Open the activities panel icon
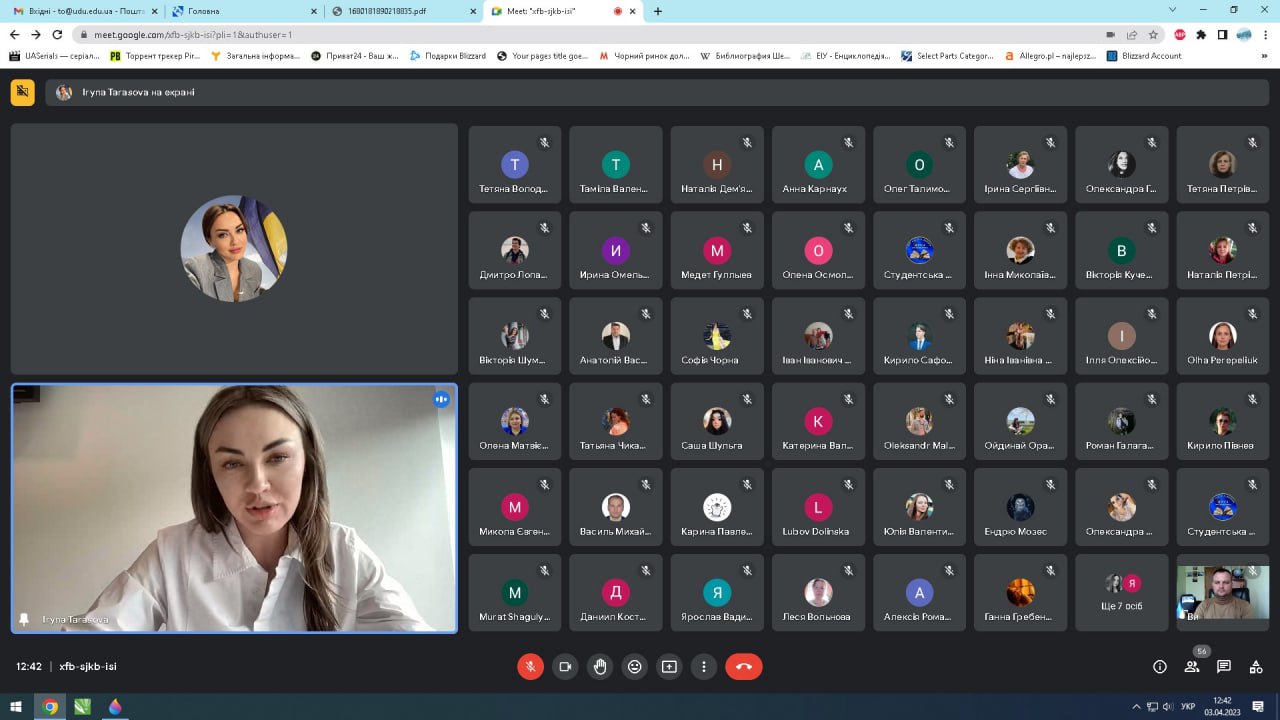 click(x=1256, y=667)
